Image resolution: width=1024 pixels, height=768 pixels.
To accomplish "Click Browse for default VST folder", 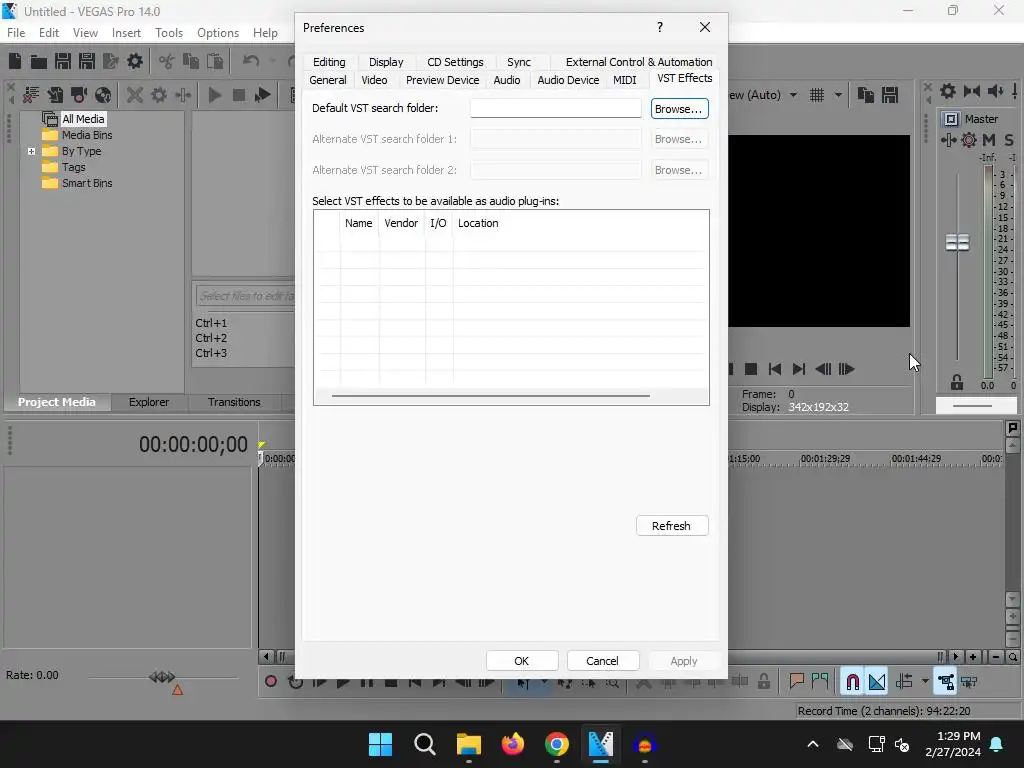I will click(x=679, y=109).
